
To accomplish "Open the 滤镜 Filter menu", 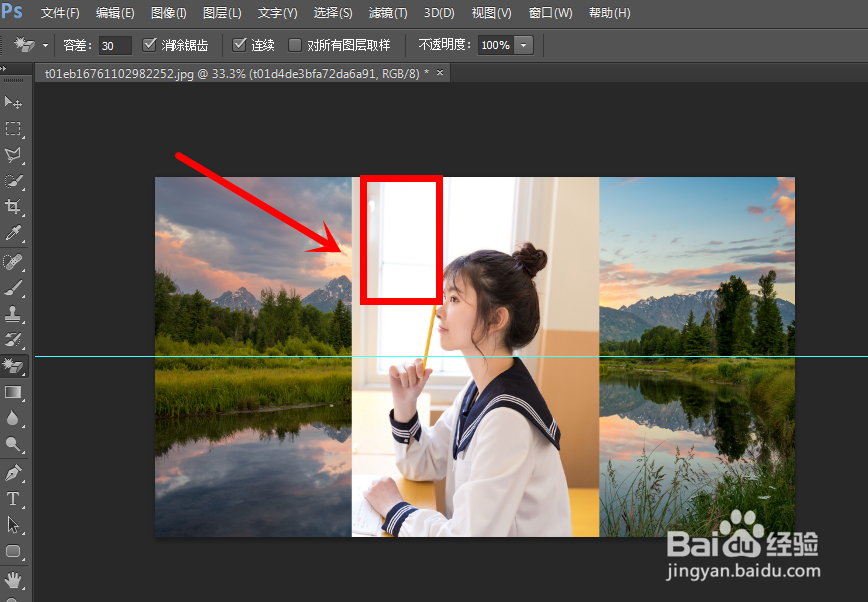I will (x=388, y=13).
